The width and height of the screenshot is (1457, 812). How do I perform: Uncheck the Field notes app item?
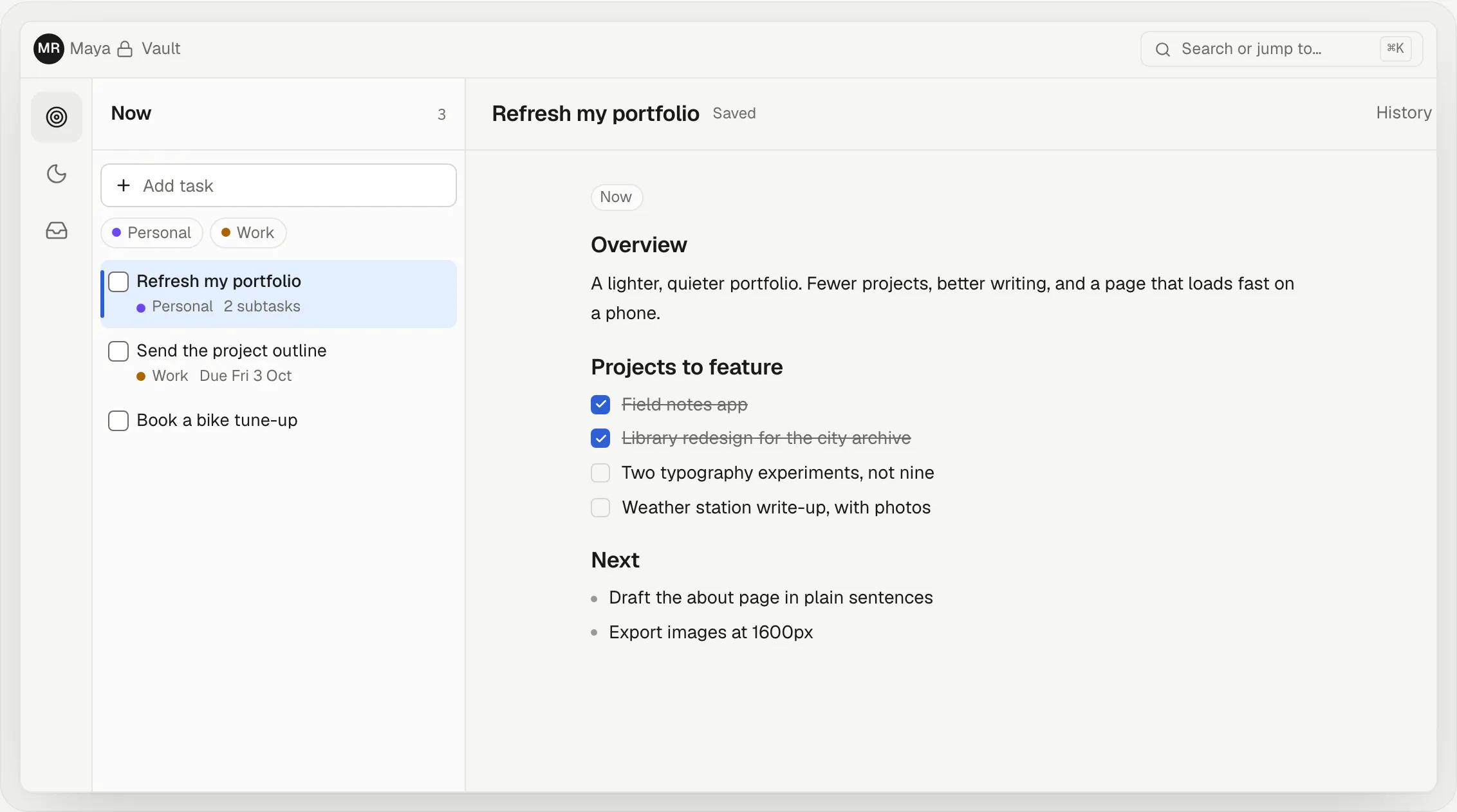(x=600, y=404)
